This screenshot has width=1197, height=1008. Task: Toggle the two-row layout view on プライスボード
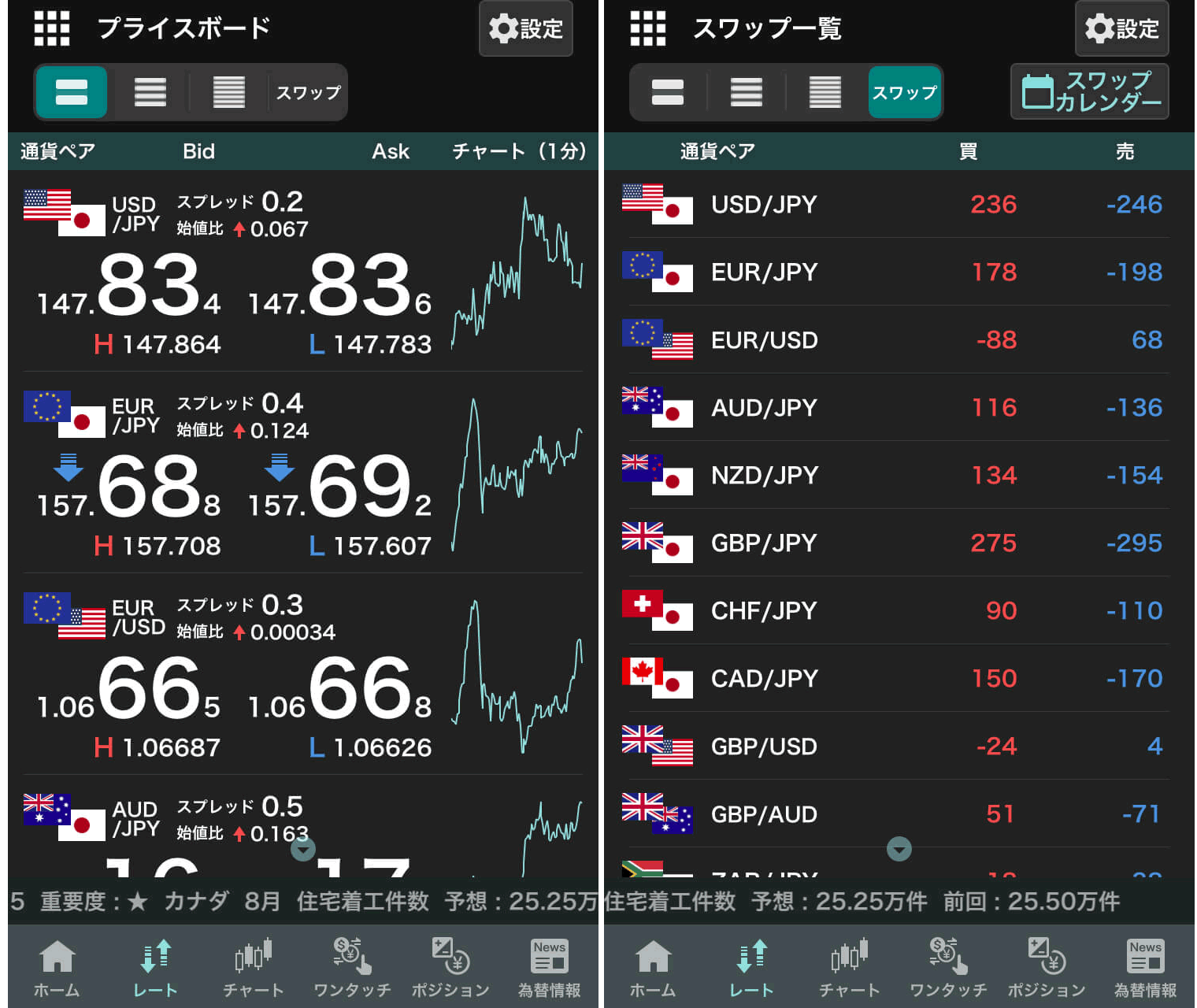[71, 91]
